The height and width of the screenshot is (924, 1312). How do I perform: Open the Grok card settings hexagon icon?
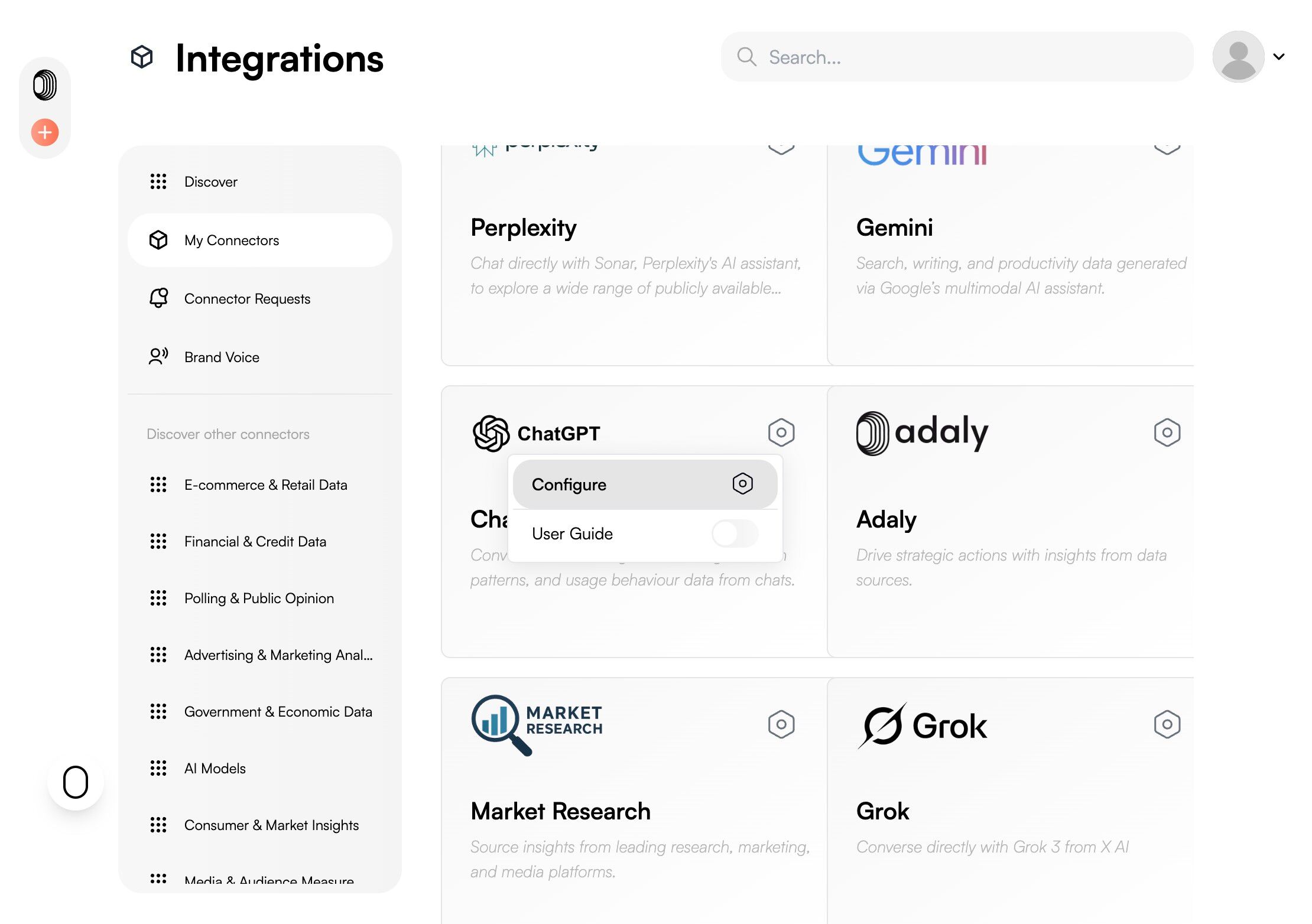pyautogui.click(x=1167, y=724)
